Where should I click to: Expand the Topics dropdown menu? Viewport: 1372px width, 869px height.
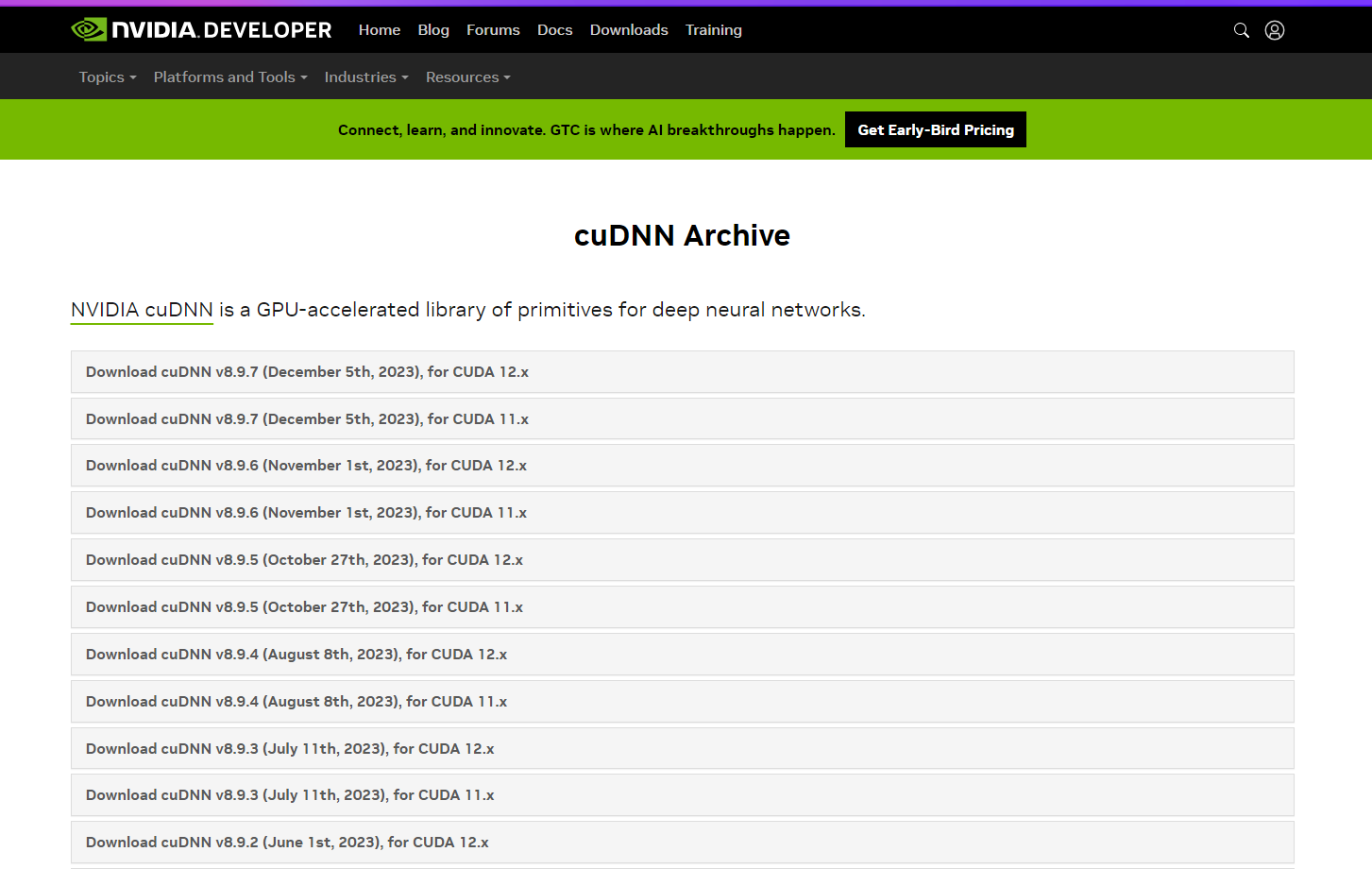(x=107, y=77)
